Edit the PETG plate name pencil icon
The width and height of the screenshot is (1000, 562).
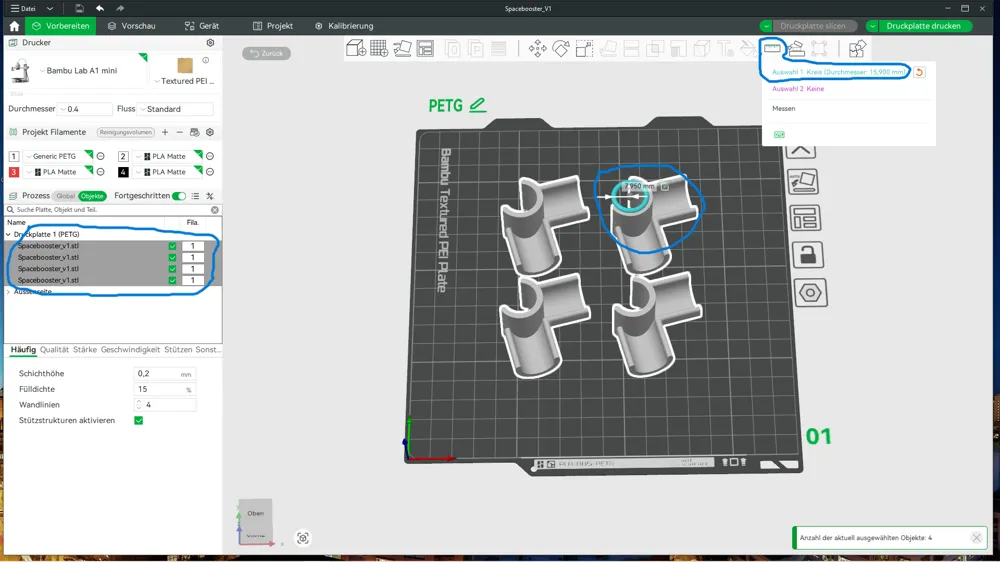(477, 105)
